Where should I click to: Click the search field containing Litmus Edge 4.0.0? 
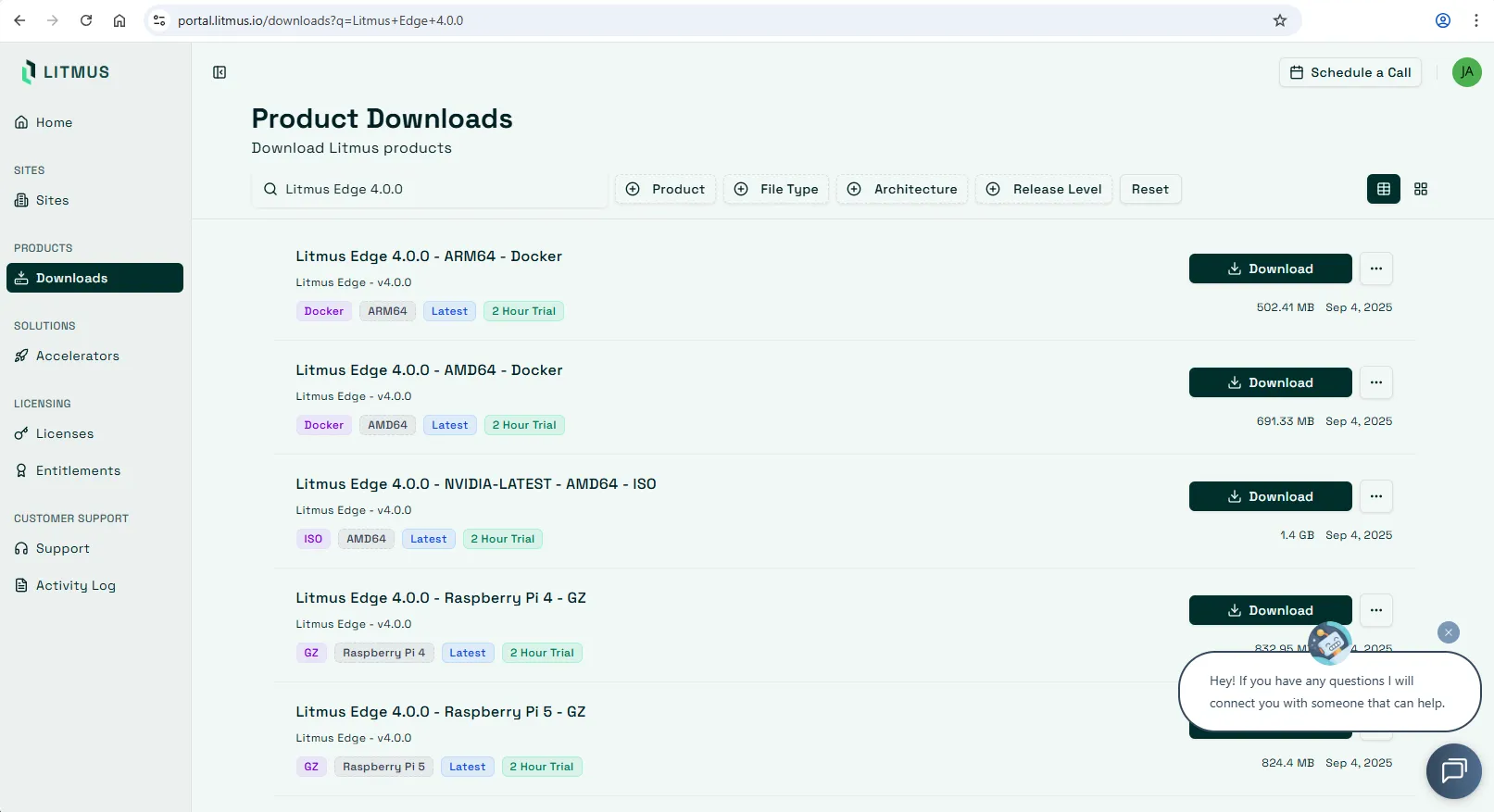point(430,189)
